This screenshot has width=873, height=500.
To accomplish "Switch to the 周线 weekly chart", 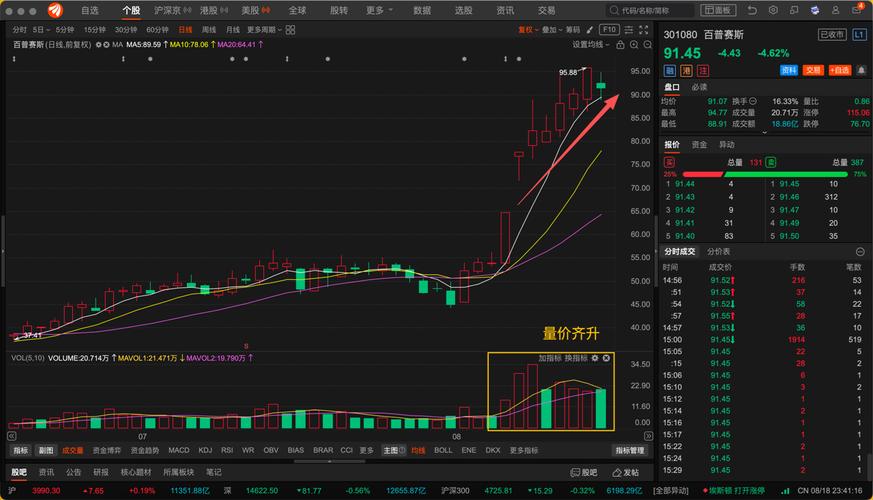I will click(x=209, y=30).
